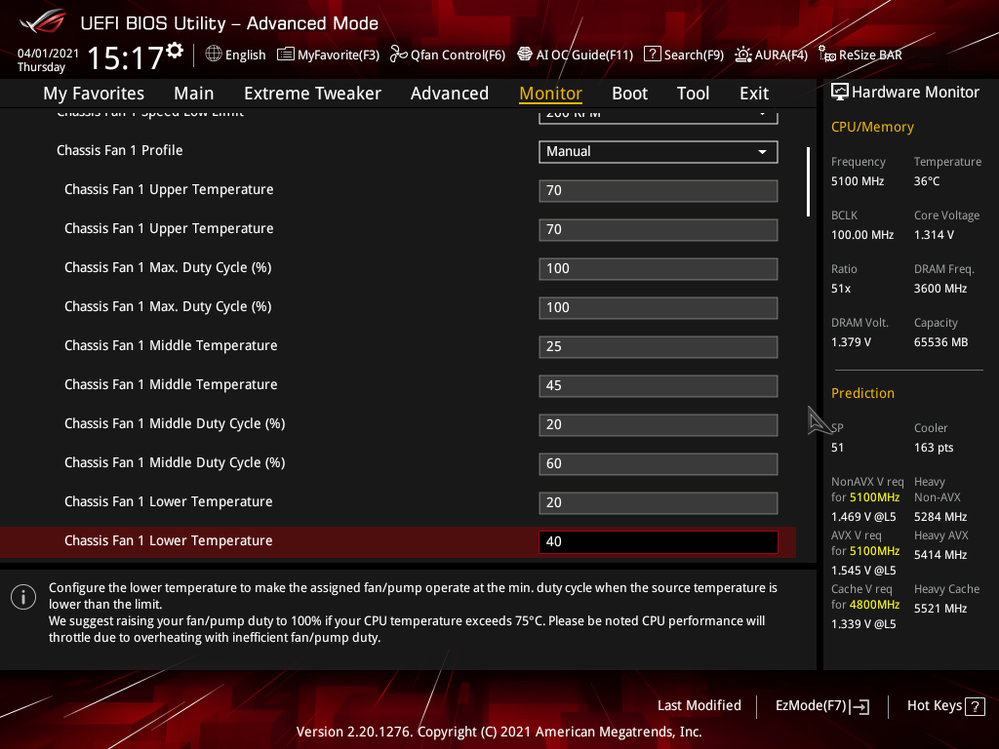Select the Advanced tab
The image size is (999, 749).
click(449, 93)
